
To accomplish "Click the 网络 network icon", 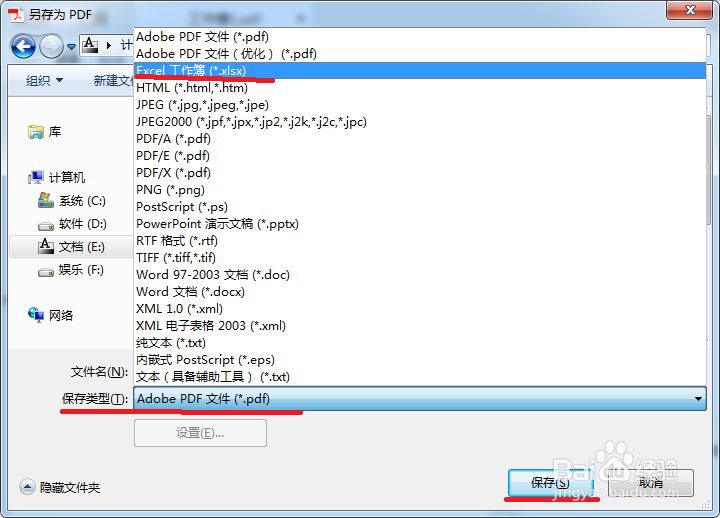I will point(36,315).
